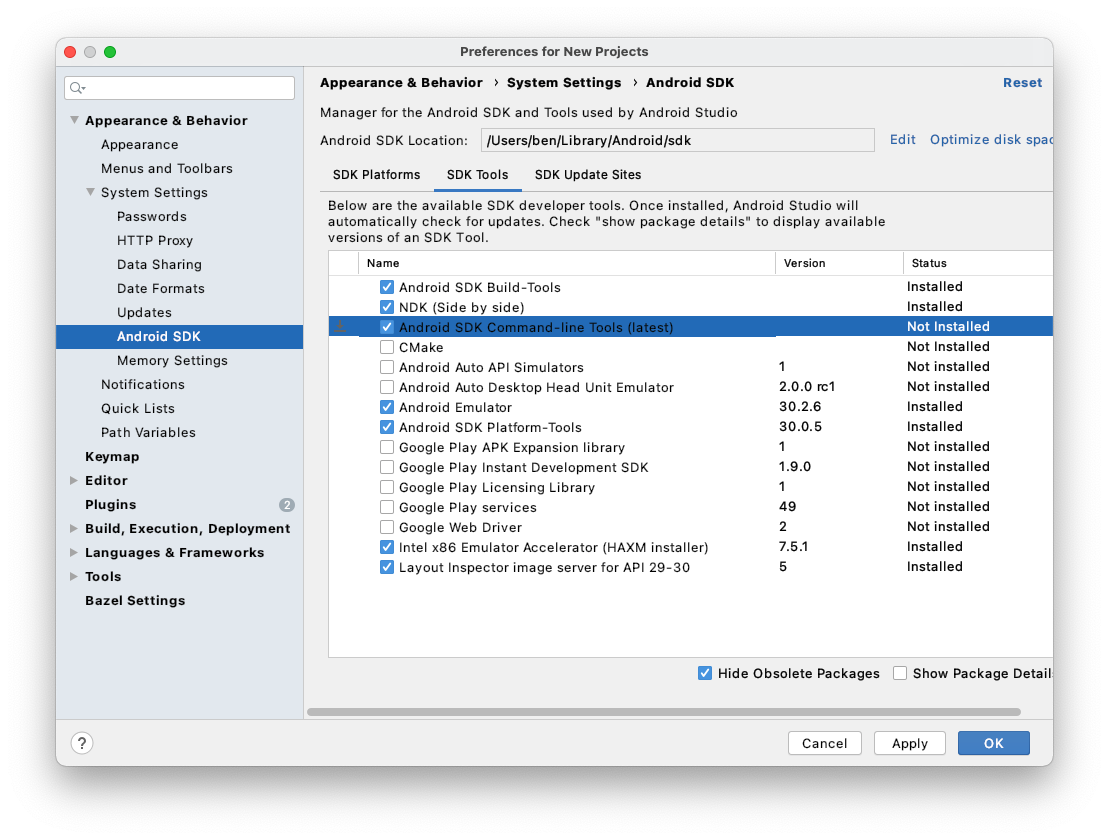Select Notifications in the sidebar
Image resolution: width=1109 pixels, height=840 pixels.
[x=143, y=385]
